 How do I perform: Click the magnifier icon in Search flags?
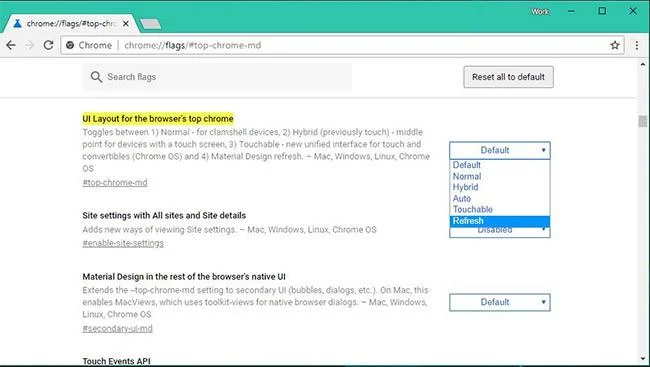[x=96, y=77]
